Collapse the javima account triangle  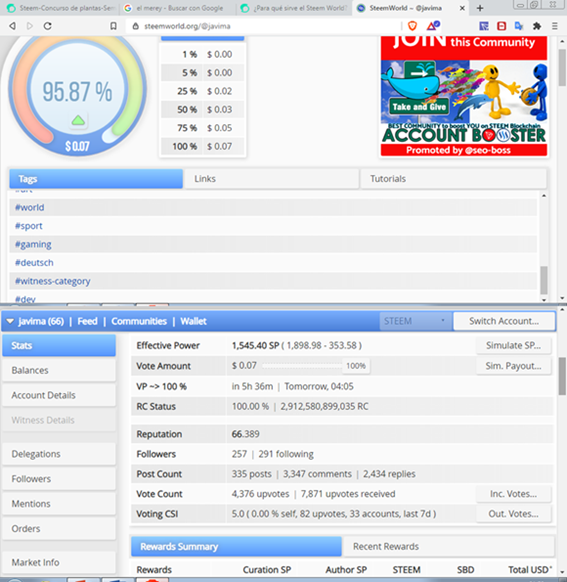pos(10,321)
